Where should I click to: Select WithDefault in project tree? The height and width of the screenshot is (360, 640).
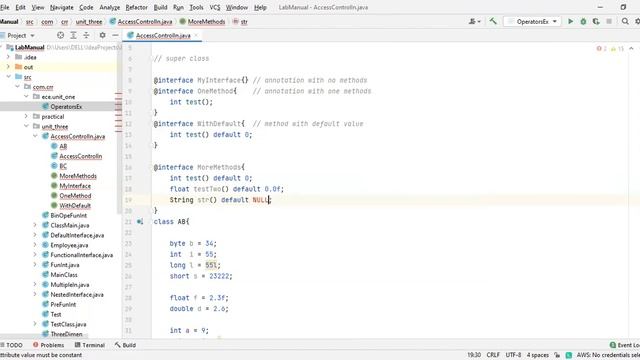[75, 206]
